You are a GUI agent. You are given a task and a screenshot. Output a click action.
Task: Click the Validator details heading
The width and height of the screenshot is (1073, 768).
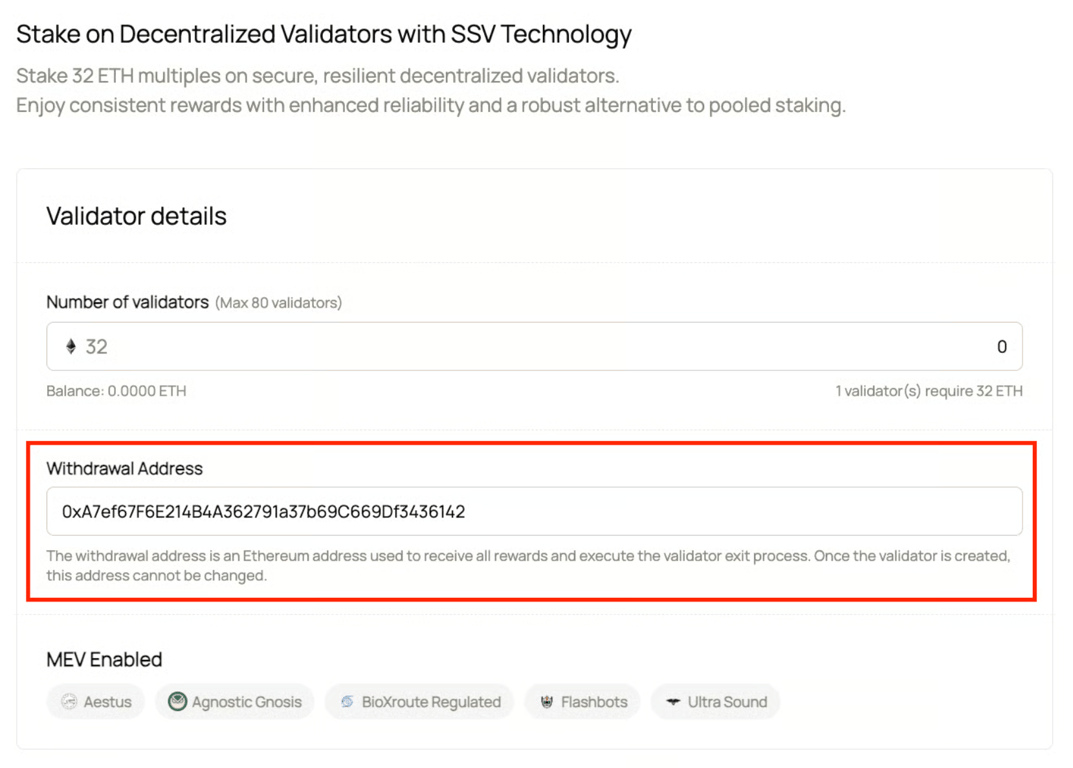(137, 216)
